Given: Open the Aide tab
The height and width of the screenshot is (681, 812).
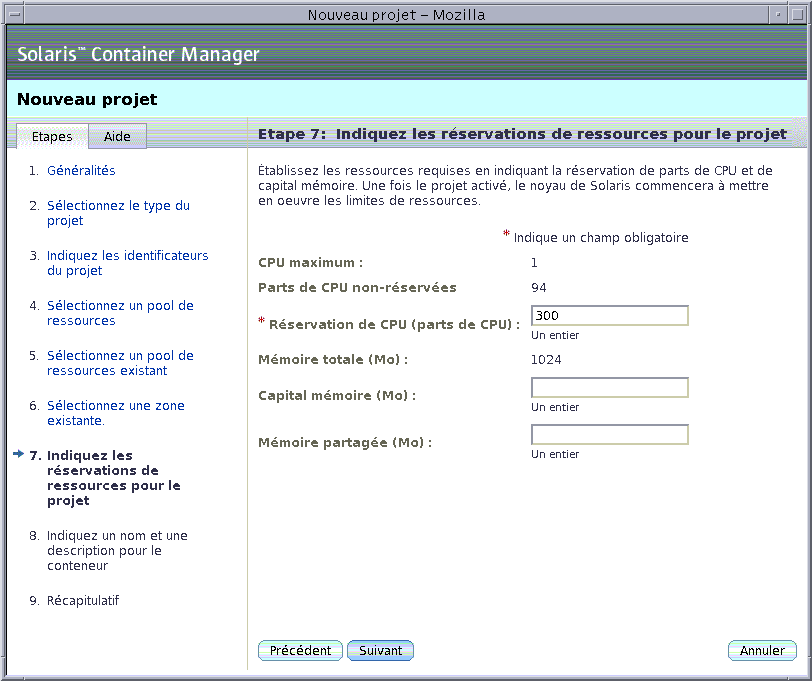Looking at the screenshot, I should click(117, 136).
